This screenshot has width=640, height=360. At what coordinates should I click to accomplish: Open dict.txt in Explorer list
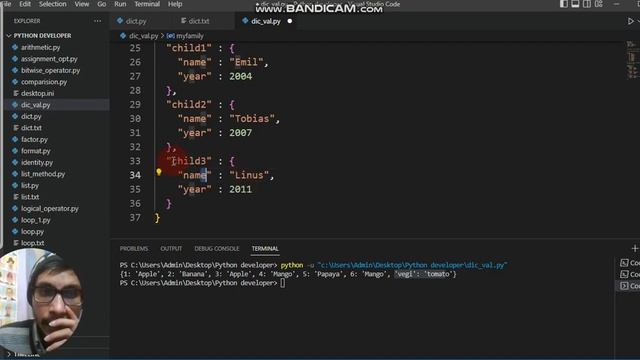tap(31, 128)
